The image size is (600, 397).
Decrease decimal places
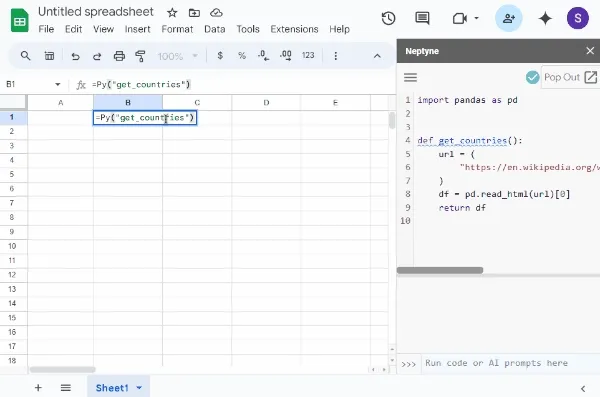coord(263,56)
